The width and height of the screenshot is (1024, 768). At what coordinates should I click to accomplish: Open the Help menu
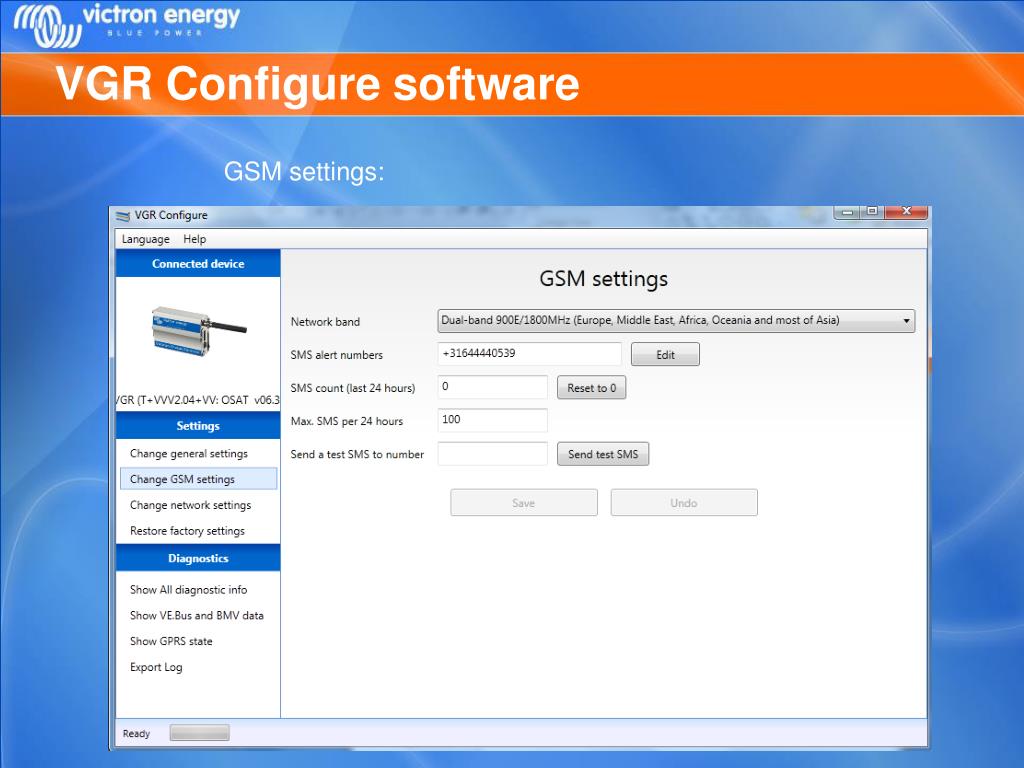(195, 239)
